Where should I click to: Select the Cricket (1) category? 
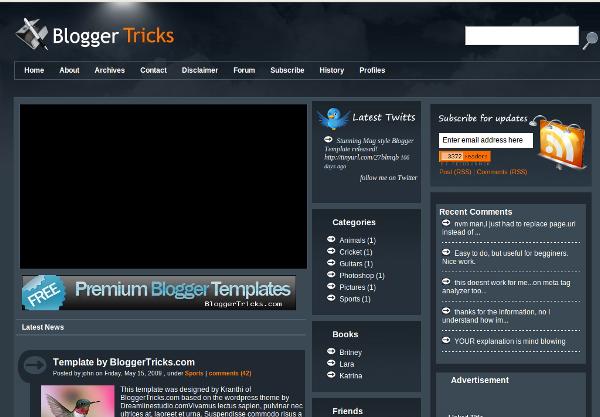[356, 252]
